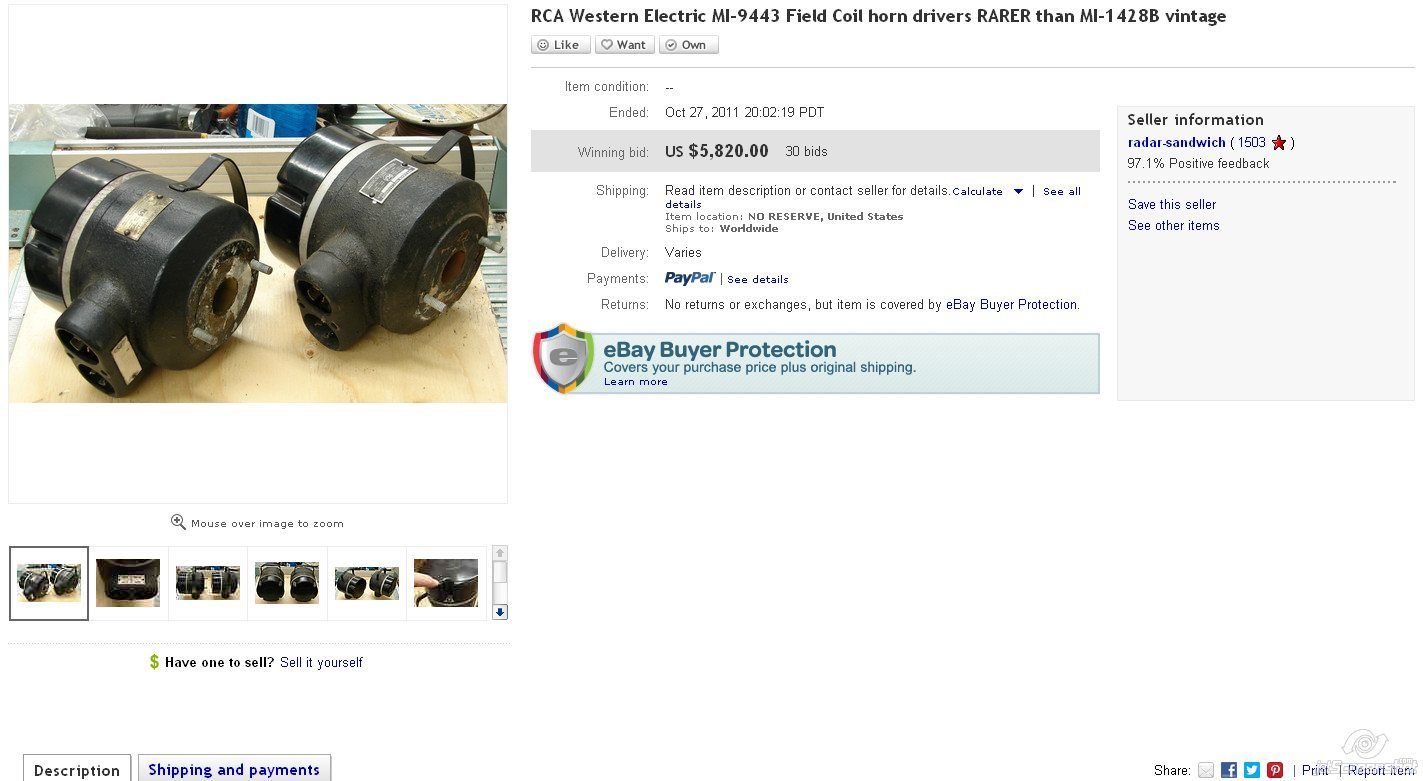Toggle the Like button
1423x781 pixels.
(x=561, y=45)
